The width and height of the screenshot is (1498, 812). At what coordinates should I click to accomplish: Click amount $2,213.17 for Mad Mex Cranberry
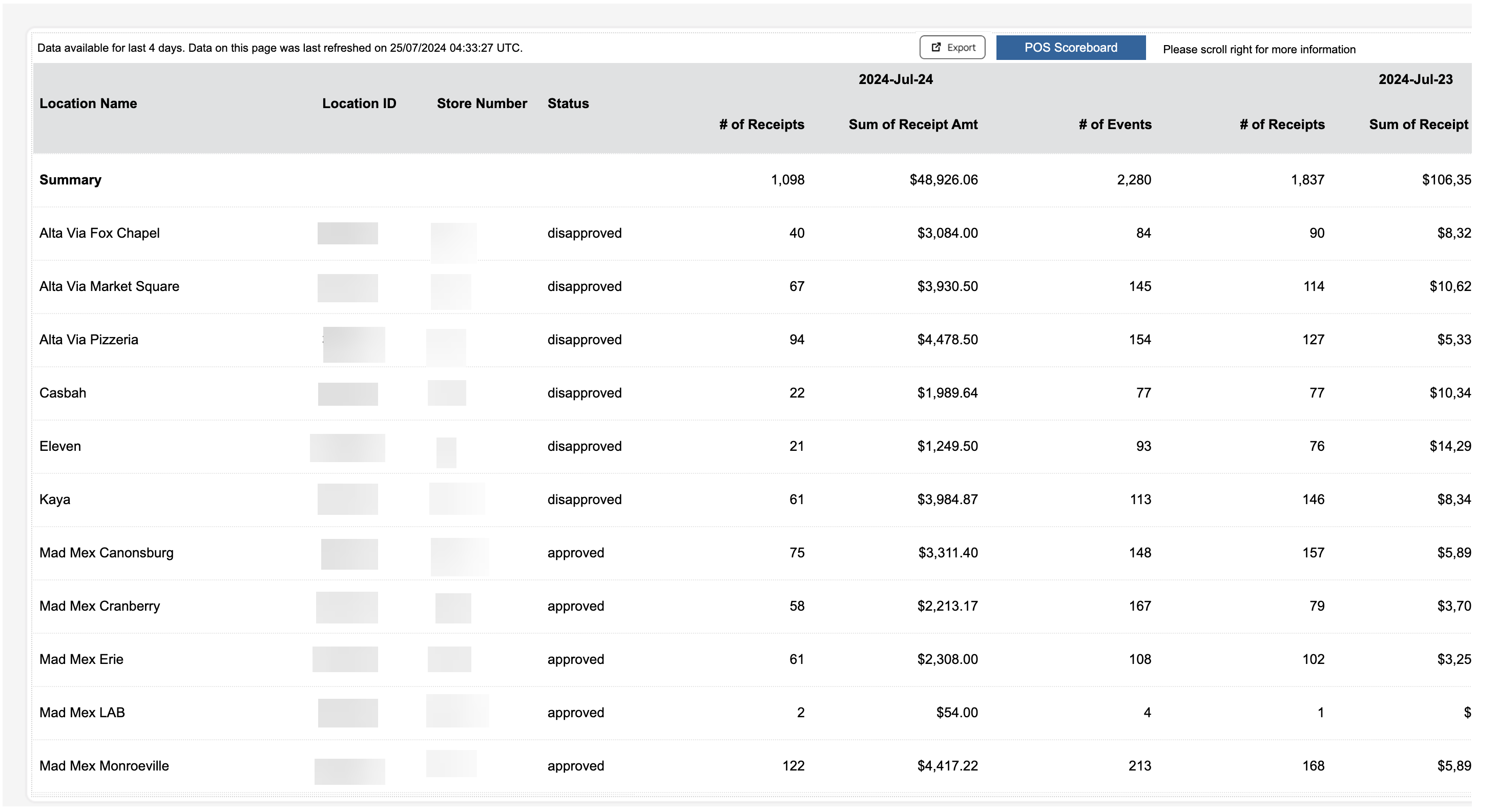(947, 606)
